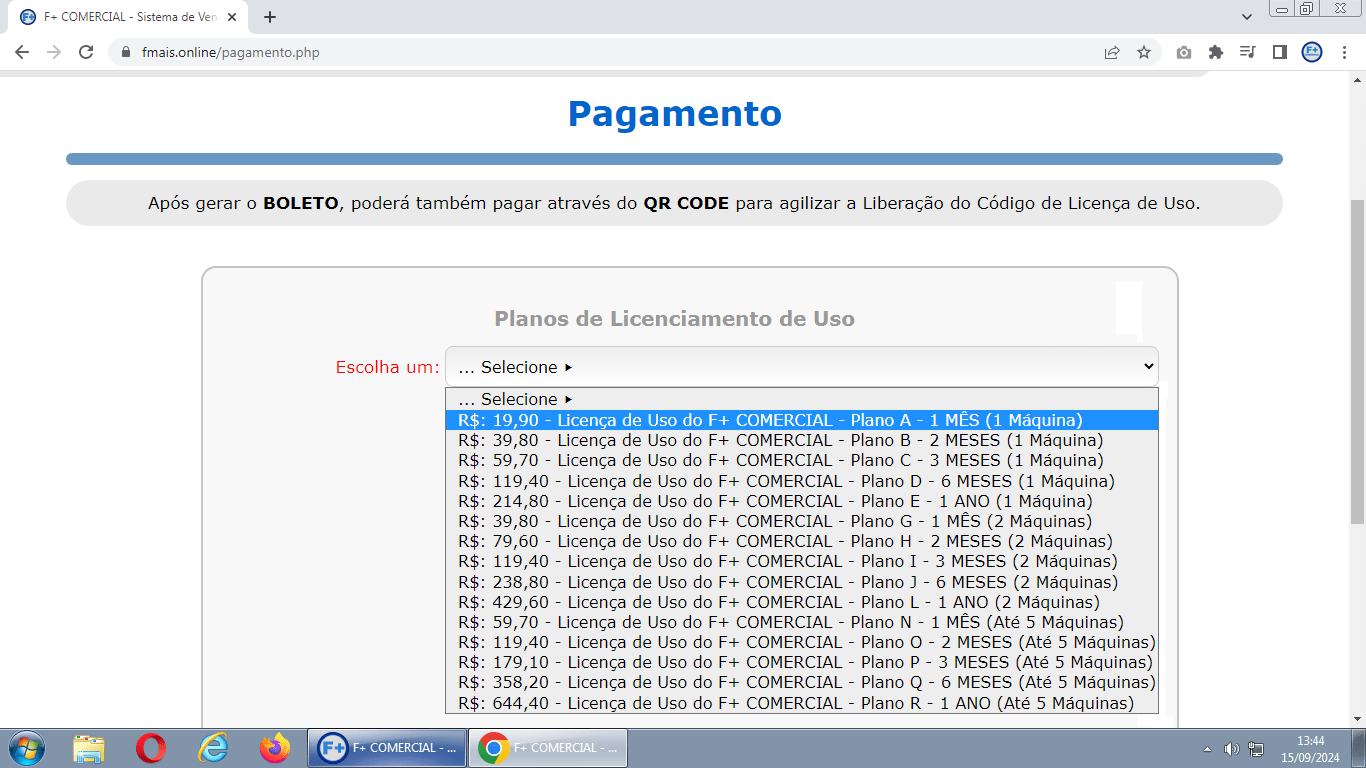The height and width of the screenshot is (768, 1366).
Task: Select Plano C 3 MESES (1 Máquina)
Action: tap(801, 460)
